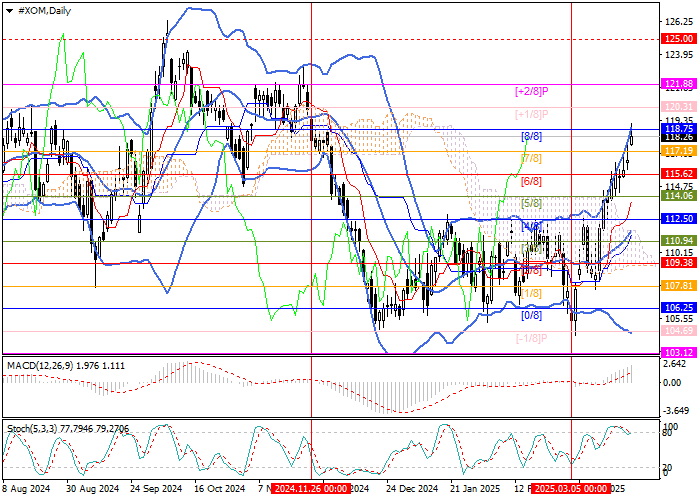Screen dimensions: 700x500
Task: Select the MACD(12,26,9) indicator label
Action: coord(35,364)
